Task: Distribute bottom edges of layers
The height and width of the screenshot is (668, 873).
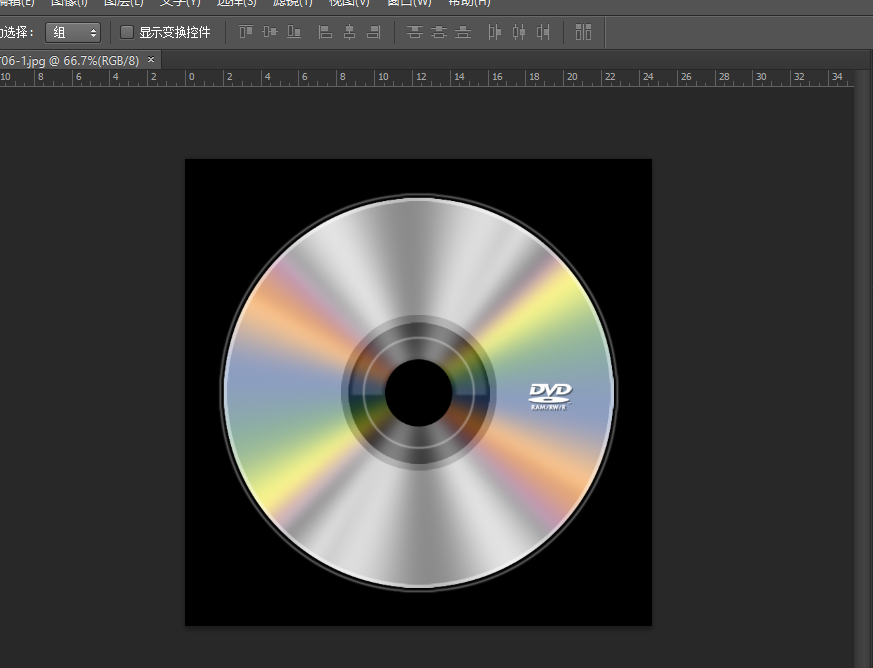Action: [463, 32]
